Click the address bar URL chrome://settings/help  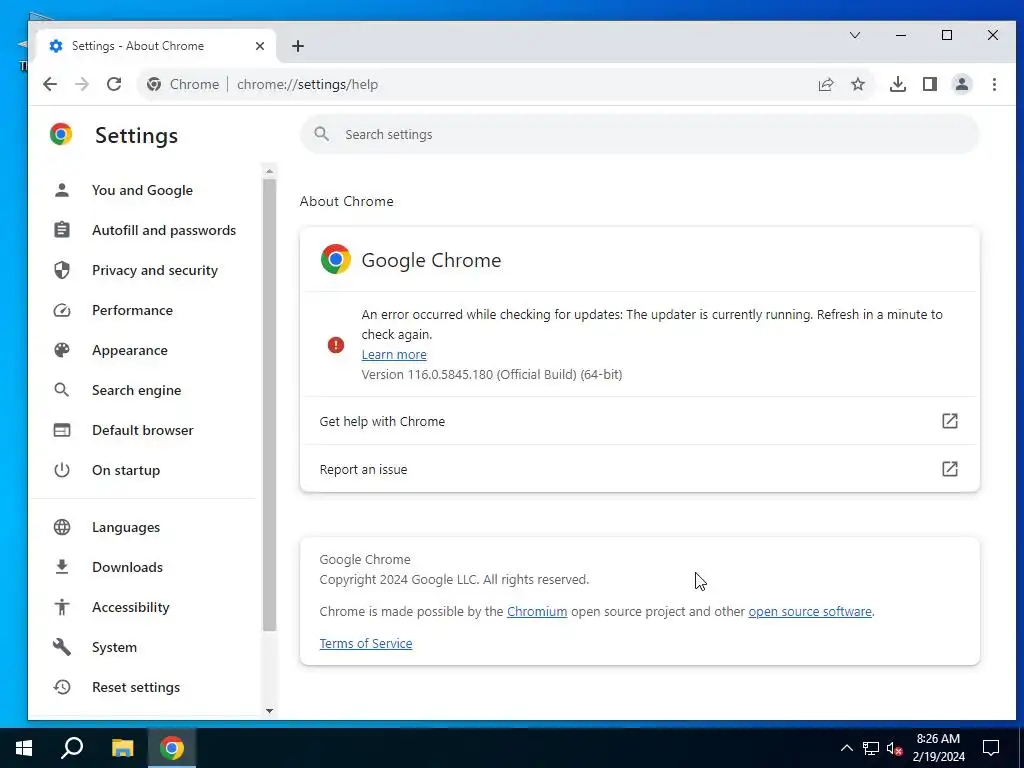307,84
